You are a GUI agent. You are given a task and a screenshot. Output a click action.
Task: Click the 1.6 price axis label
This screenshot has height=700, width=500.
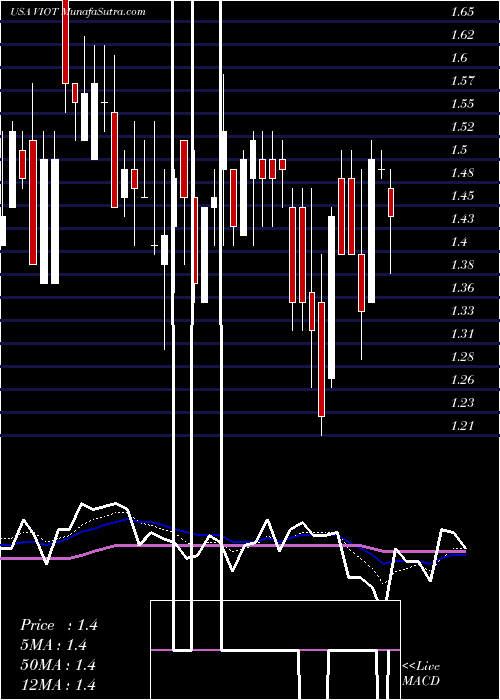coord(459,58)
